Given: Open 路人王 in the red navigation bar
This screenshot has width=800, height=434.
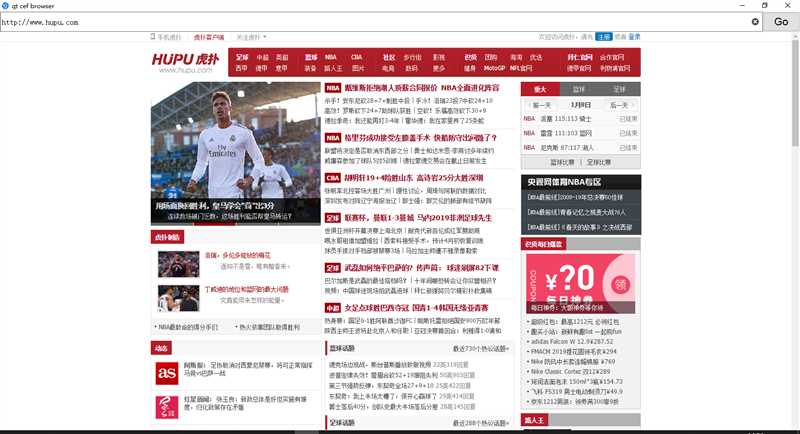Looking at the screenshot, I should point(334,68).
